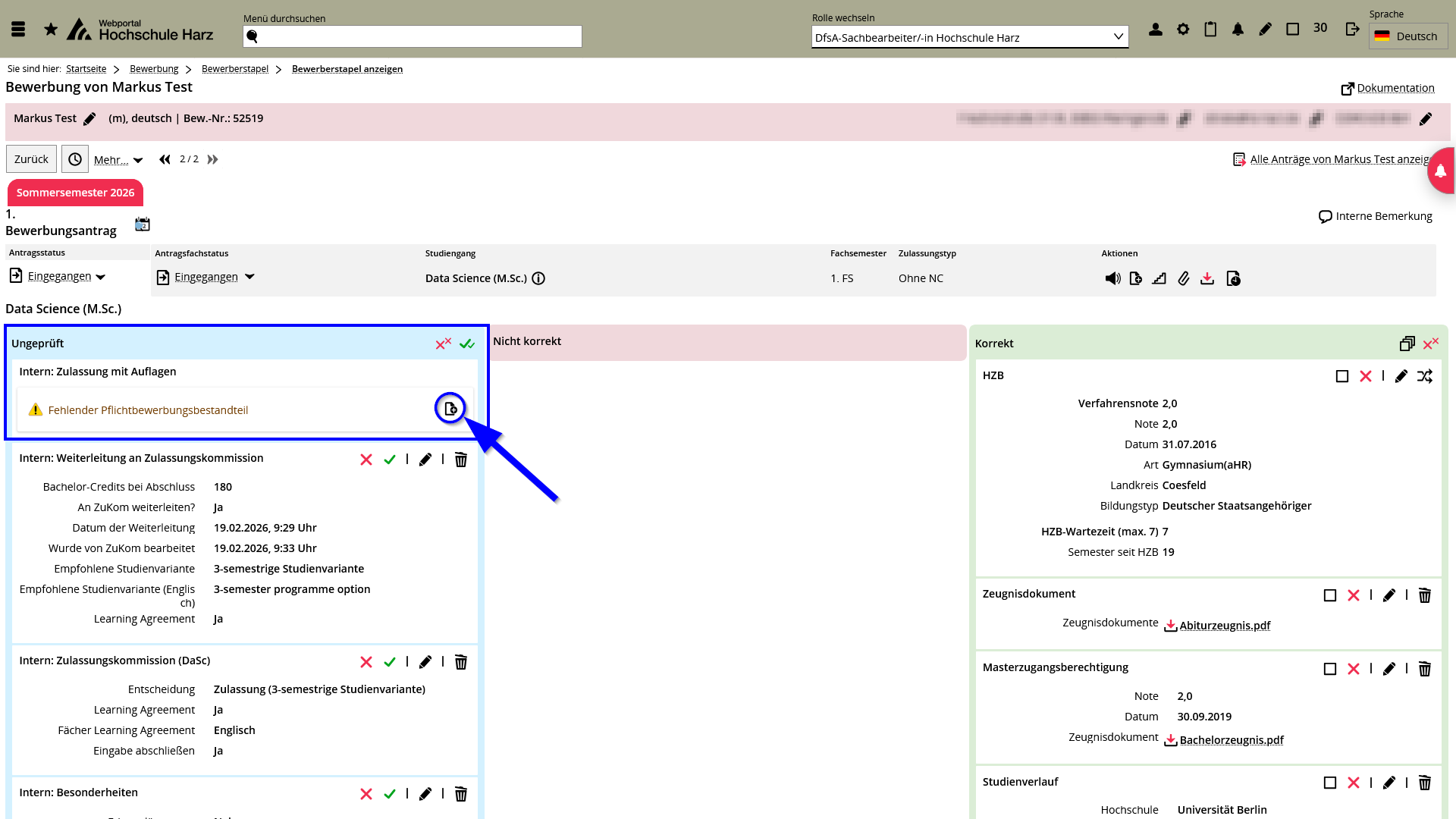Viewport: 1456px width, 819px height.
Task: Click the logout icon in header
Action: [1352, 30]
